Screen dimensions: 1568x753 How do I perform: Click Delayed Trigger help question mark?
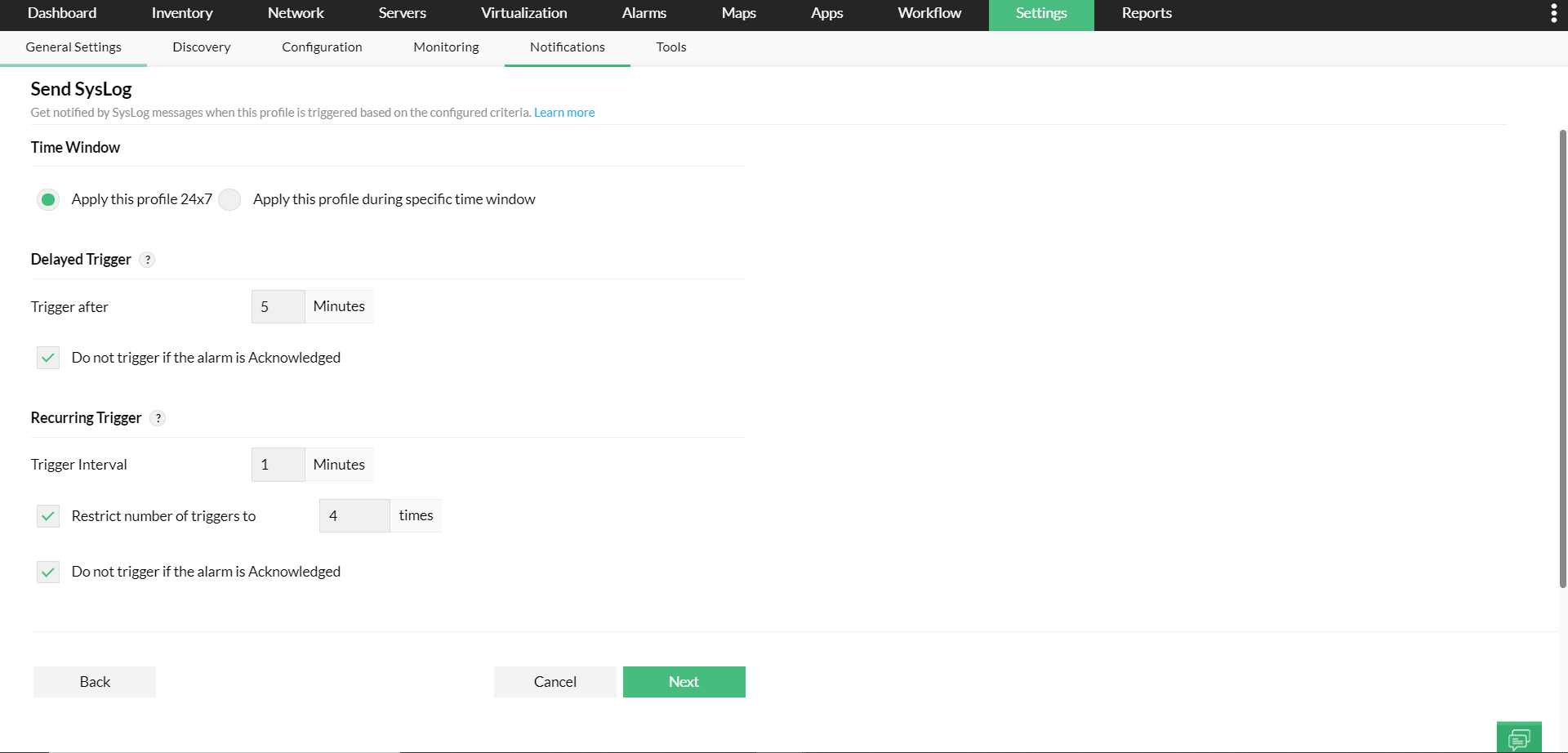(148, 260)
